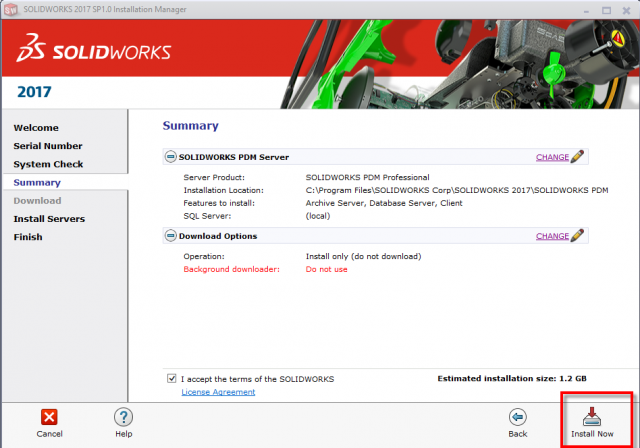Click the 'Features to install:' label

click(x=219, y=203)
